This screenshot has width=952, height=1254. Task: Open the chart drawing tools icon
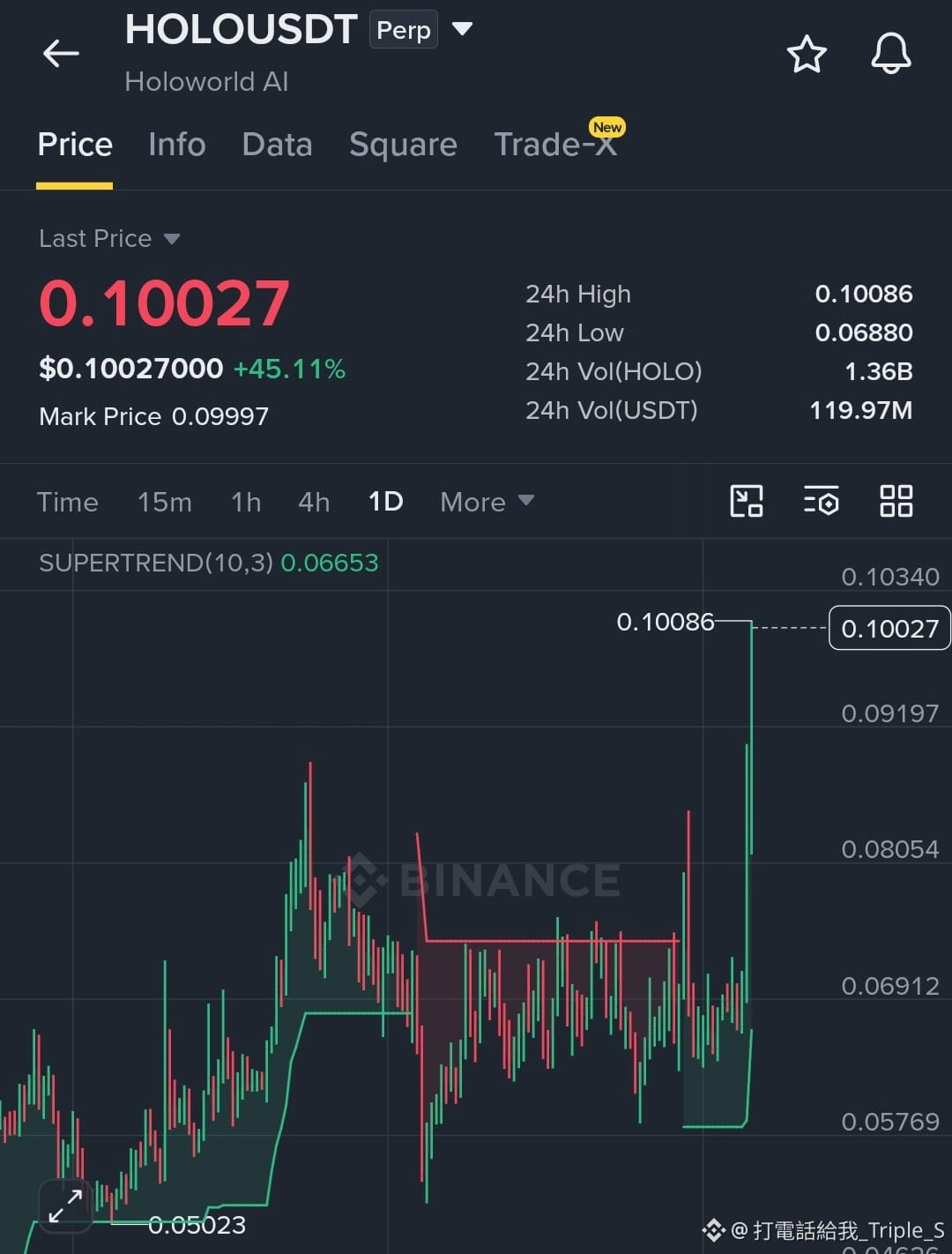coord(747,501)
